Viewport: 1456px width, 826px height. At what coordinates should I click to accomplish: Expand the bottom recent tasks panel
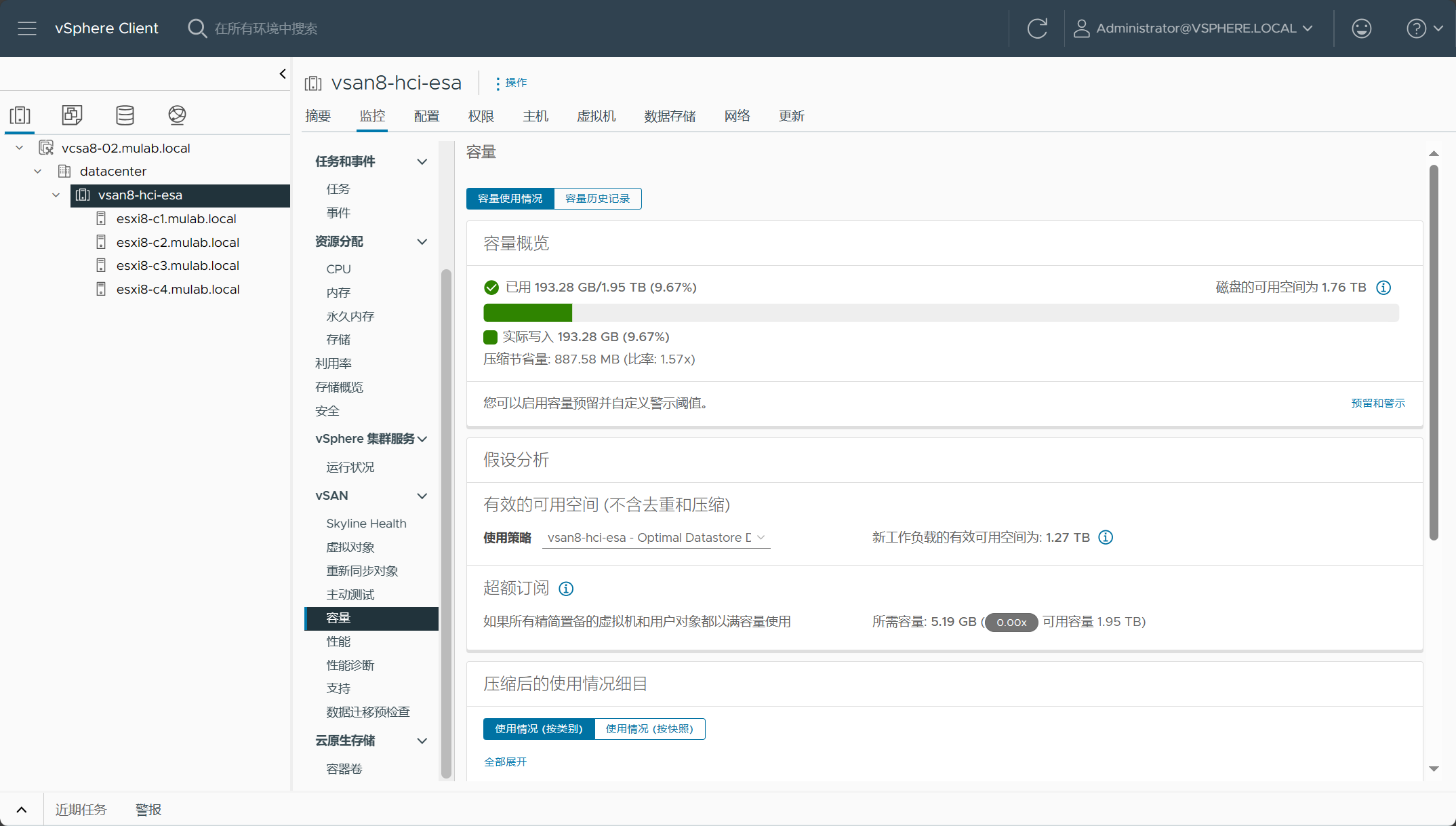pyautogui.click(x=22, y=810)
